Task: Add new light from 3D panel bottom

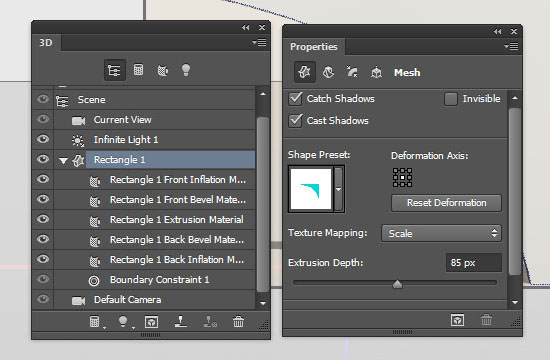Action: 123,321
